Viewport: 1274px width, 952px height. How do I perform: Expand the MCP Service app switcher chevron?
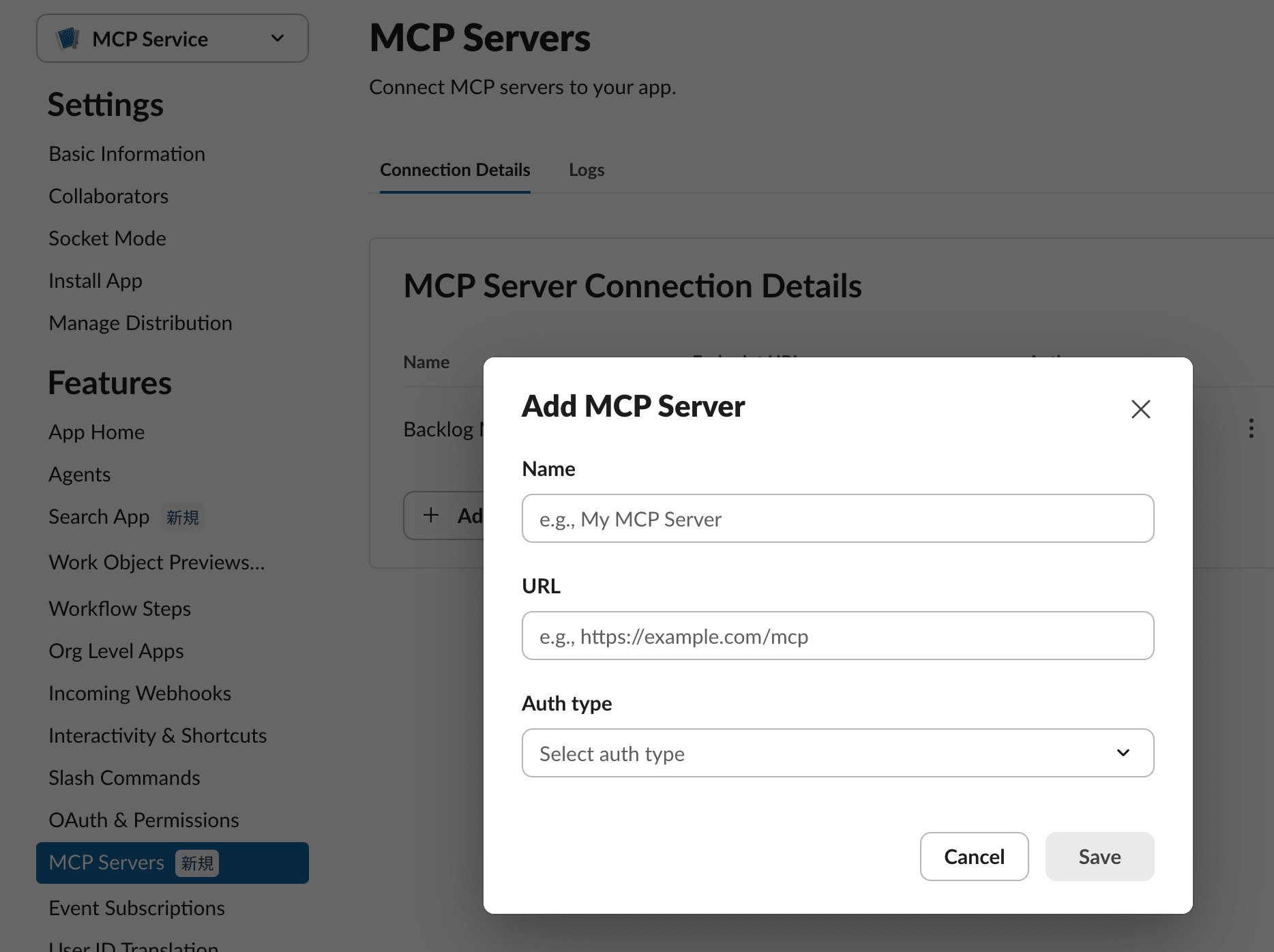(x=278, y=38)
